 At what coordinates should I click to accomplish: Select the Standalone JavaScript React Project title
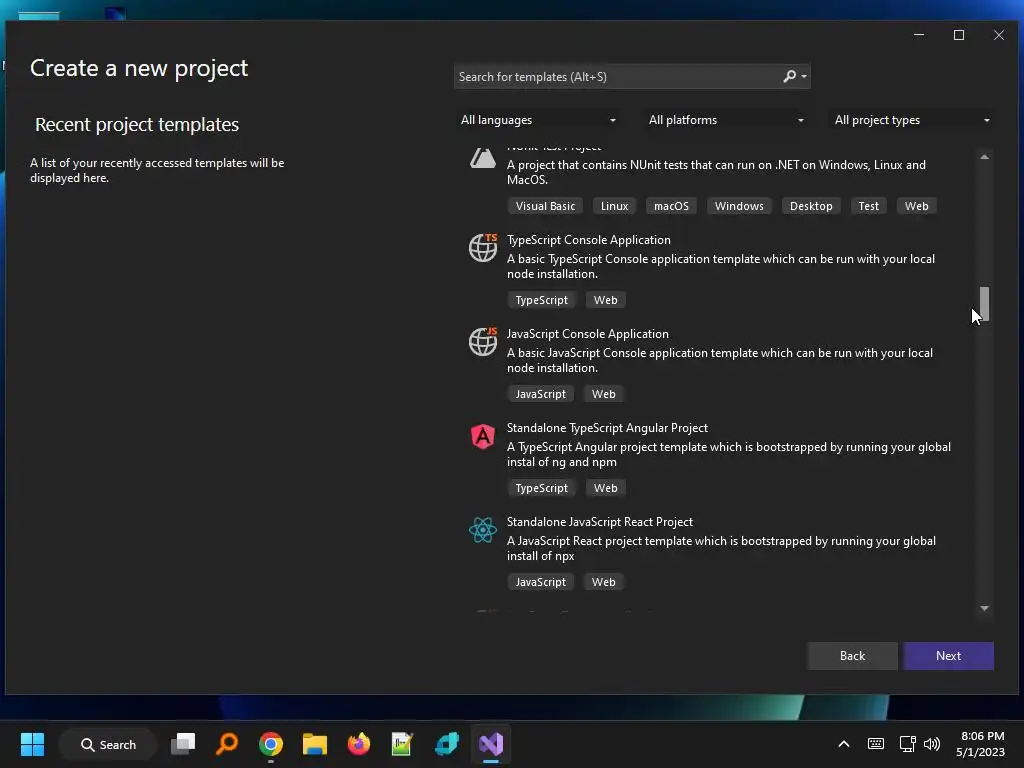click(600, 522)
